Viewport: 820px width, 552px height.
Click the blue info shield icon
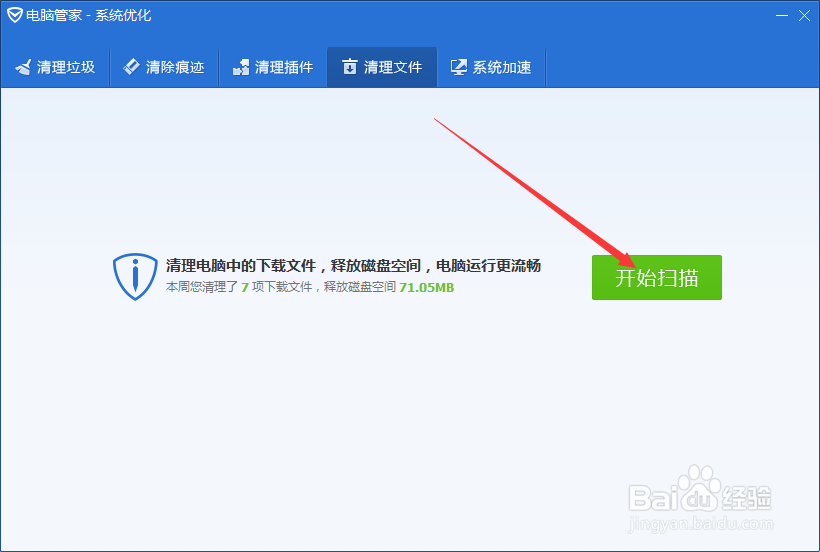[135, 277]
